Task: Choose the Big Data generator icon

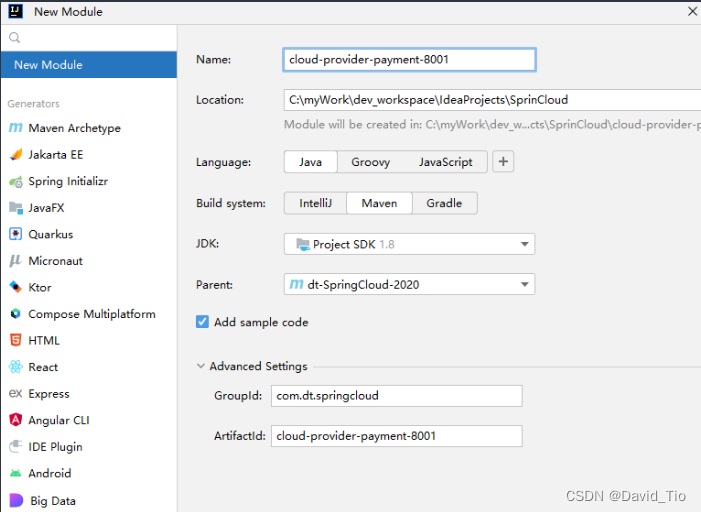Action: (x=16, y=500)
